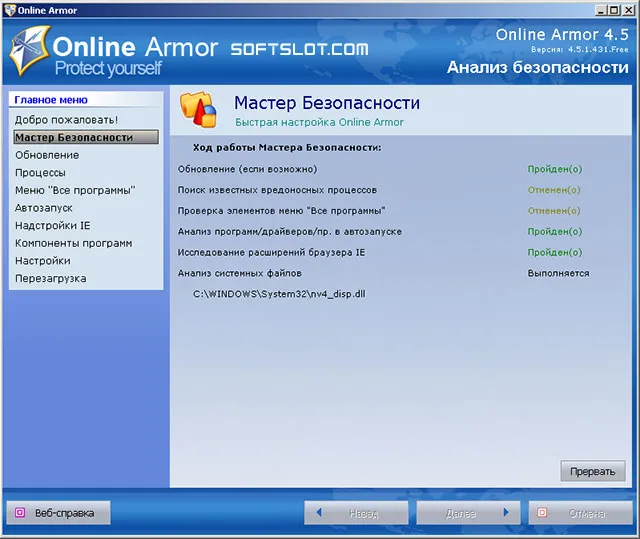Click the pink icon on Веб-справка button
Viewport: 640px width, 539px height.
pos(20,512)
